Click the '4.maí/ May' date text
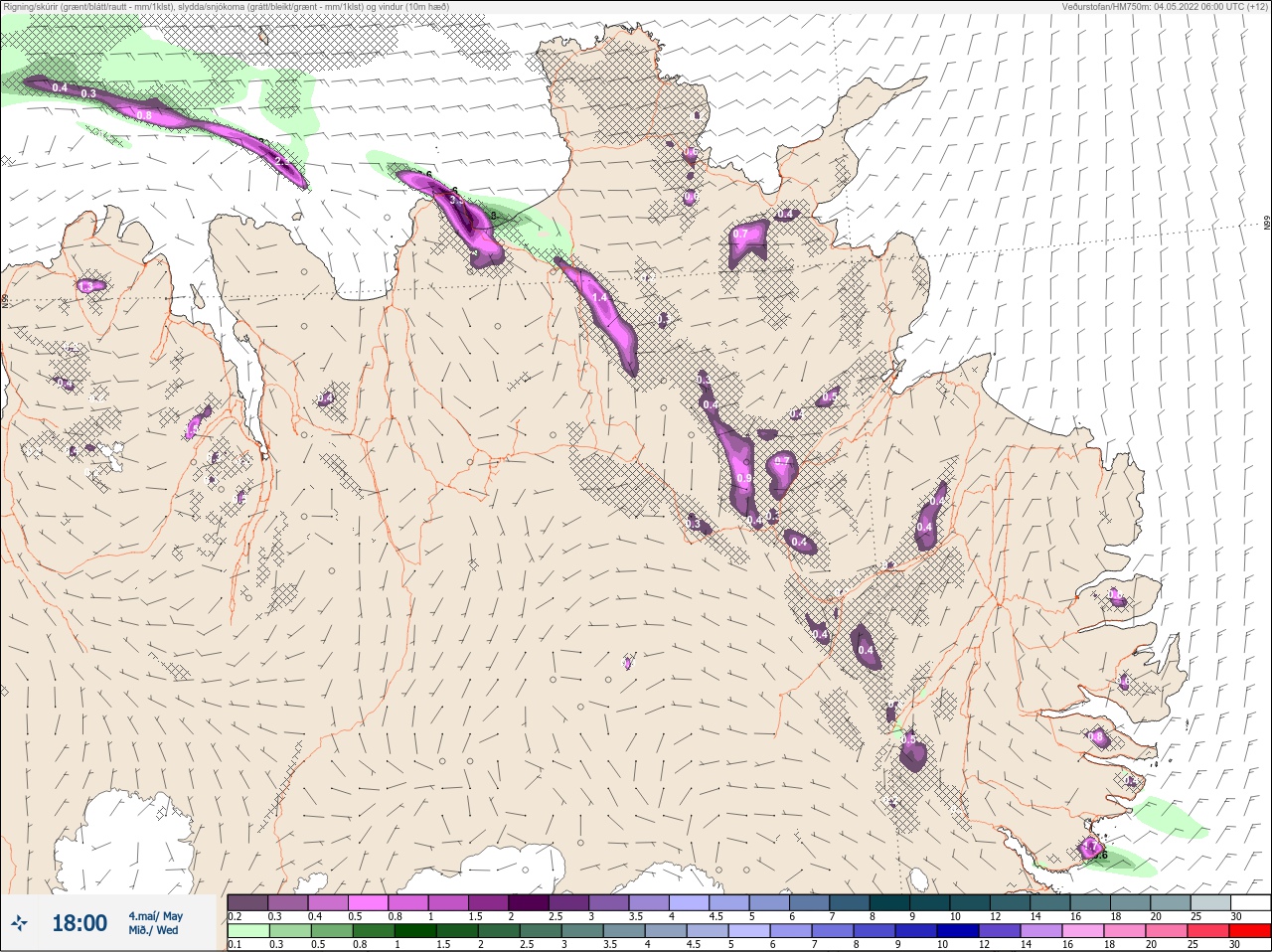This screenshot has width=1272, height=952. [x=156, y=916]
